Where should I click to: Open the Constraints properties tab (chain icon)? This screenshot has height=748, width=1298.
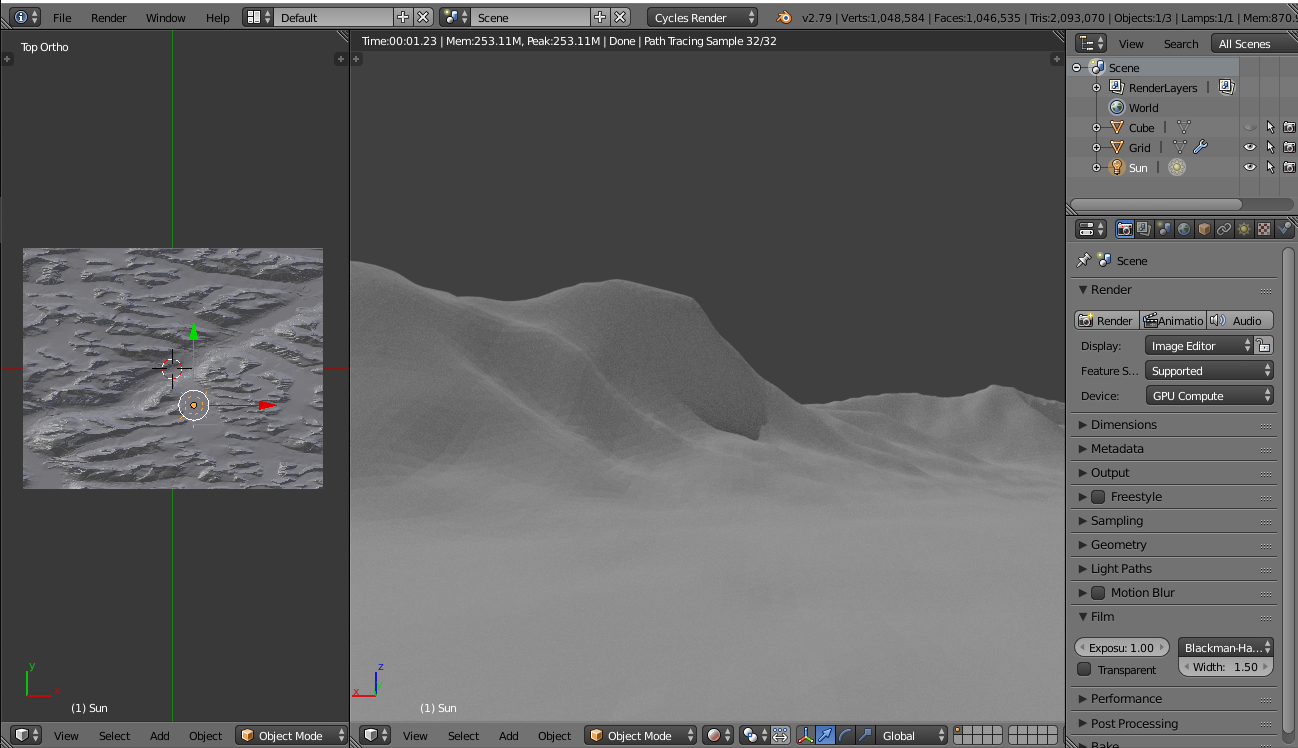click(1224, 229)
